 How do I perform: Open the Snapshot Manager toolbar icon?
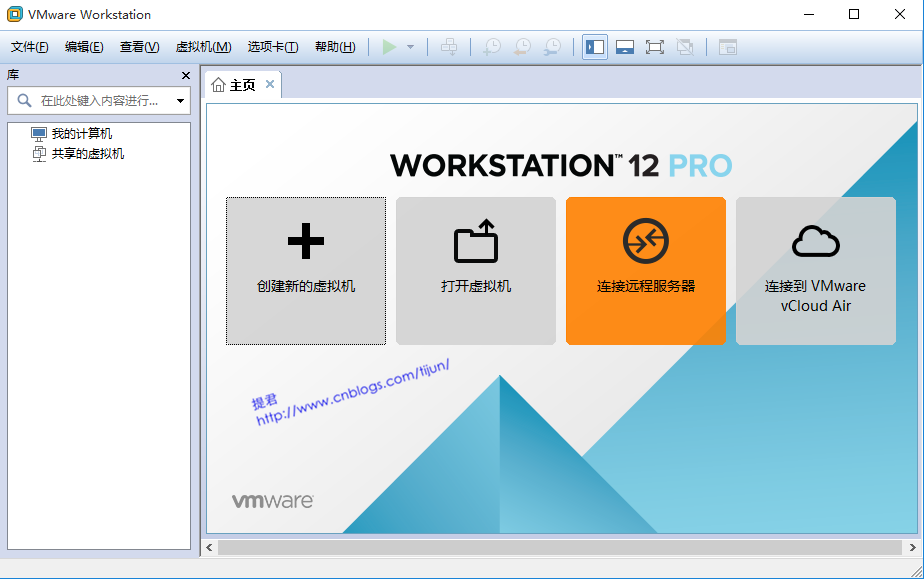552,47
